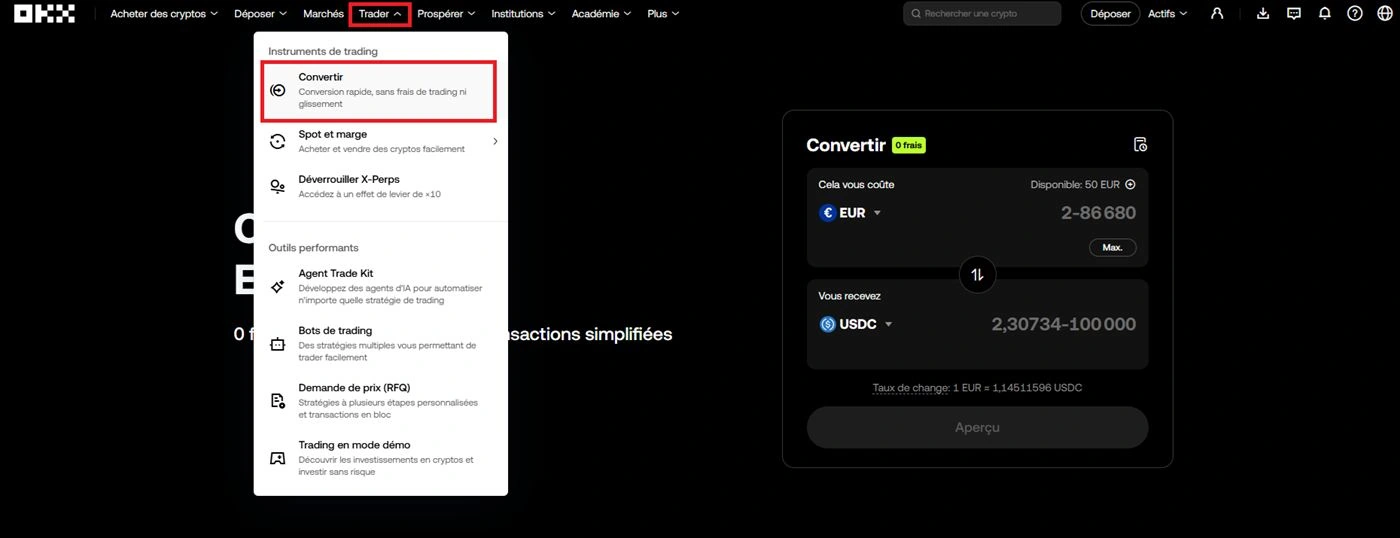Click the Convertir menu icon
This screenshot has height=538, width=1400.
278,90
